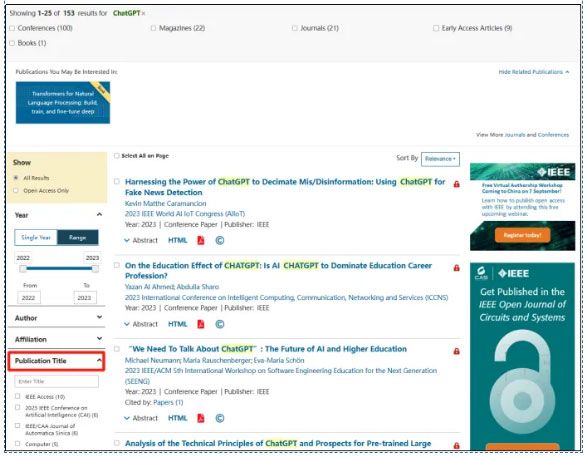Open the Sort By Relevance dropdown

(440, 159)
